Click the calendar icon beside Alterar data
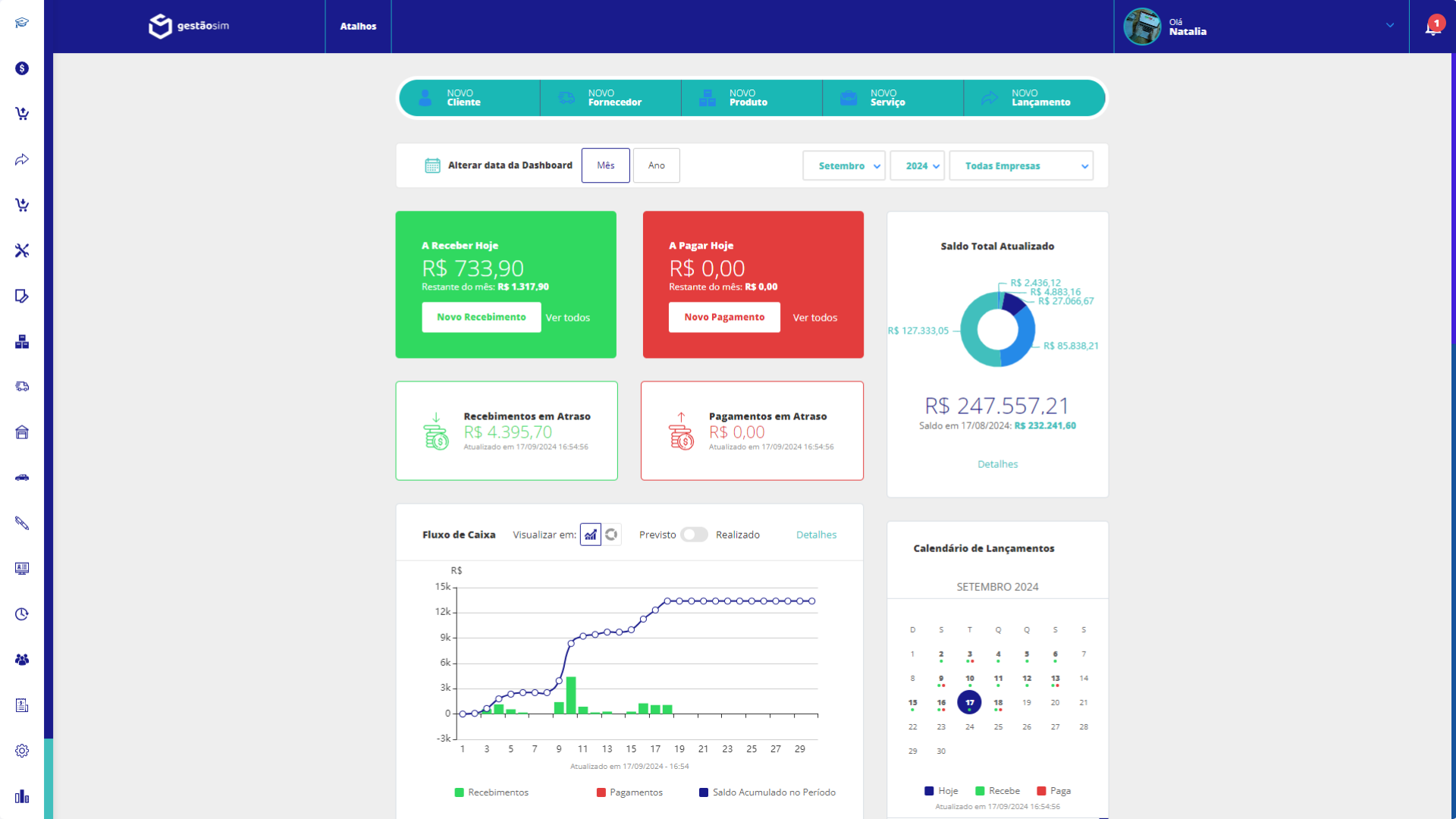This screenshot has width=1456, height=819. [x=432, y=165]
